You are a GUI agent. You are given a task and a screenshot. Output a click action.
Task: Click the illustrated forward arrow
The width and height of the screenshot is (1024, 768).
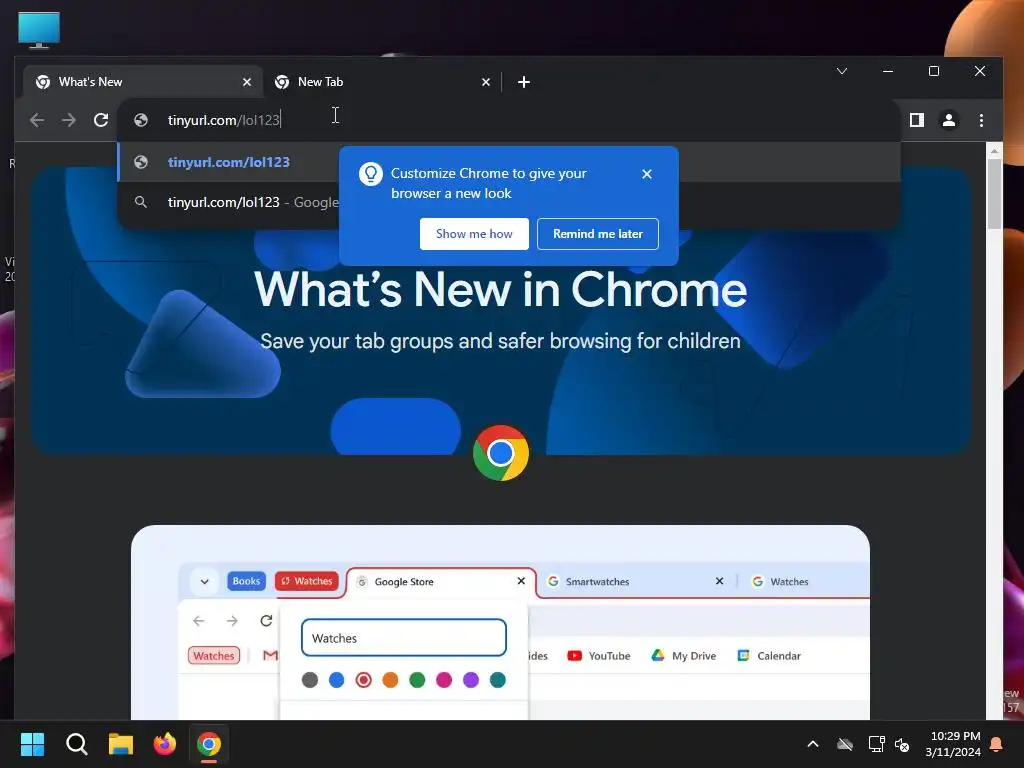point(232,620)
